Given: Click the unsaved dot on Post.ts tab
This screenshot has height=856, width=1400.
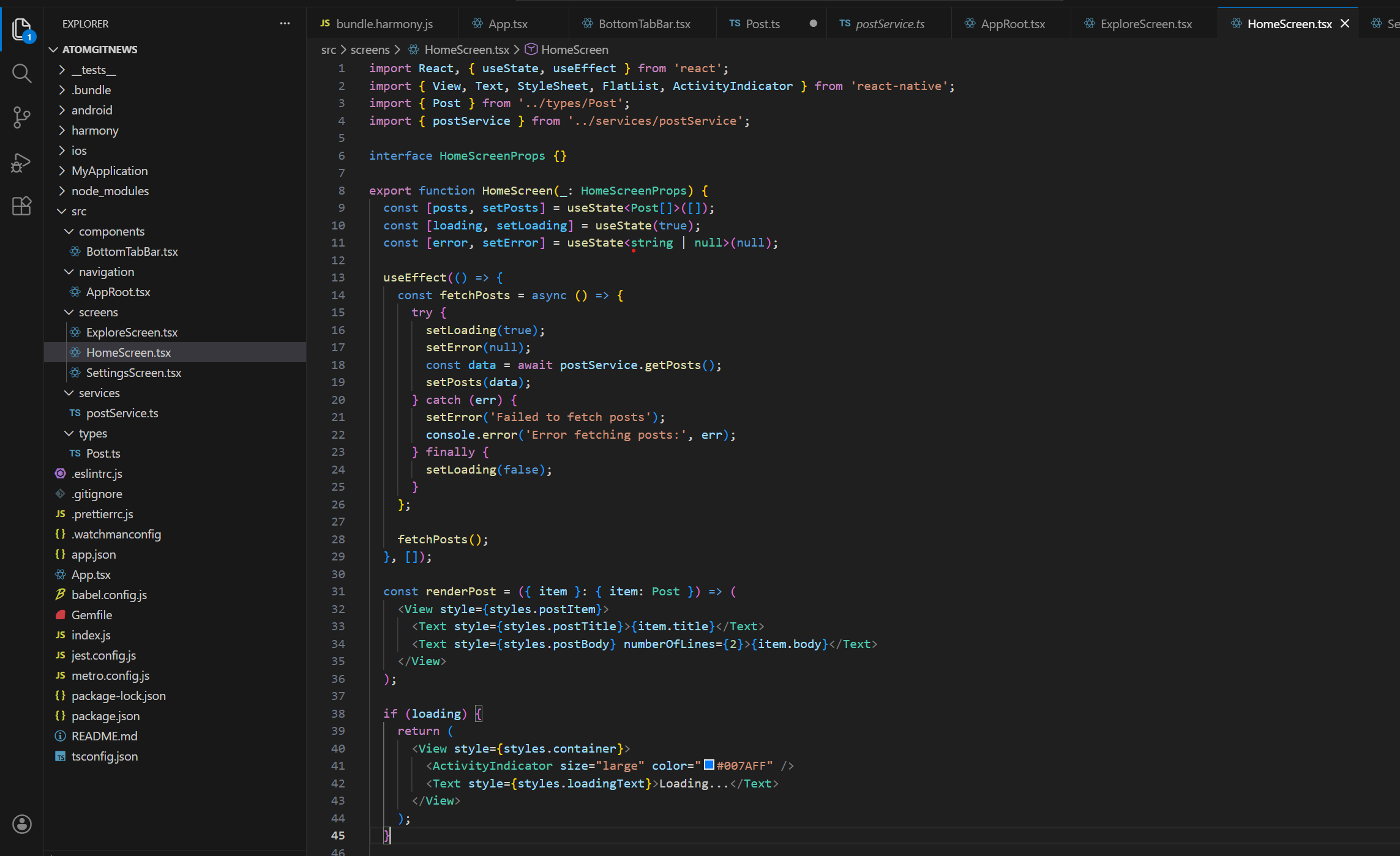Looking at the screenshot, I should (813, 24).
